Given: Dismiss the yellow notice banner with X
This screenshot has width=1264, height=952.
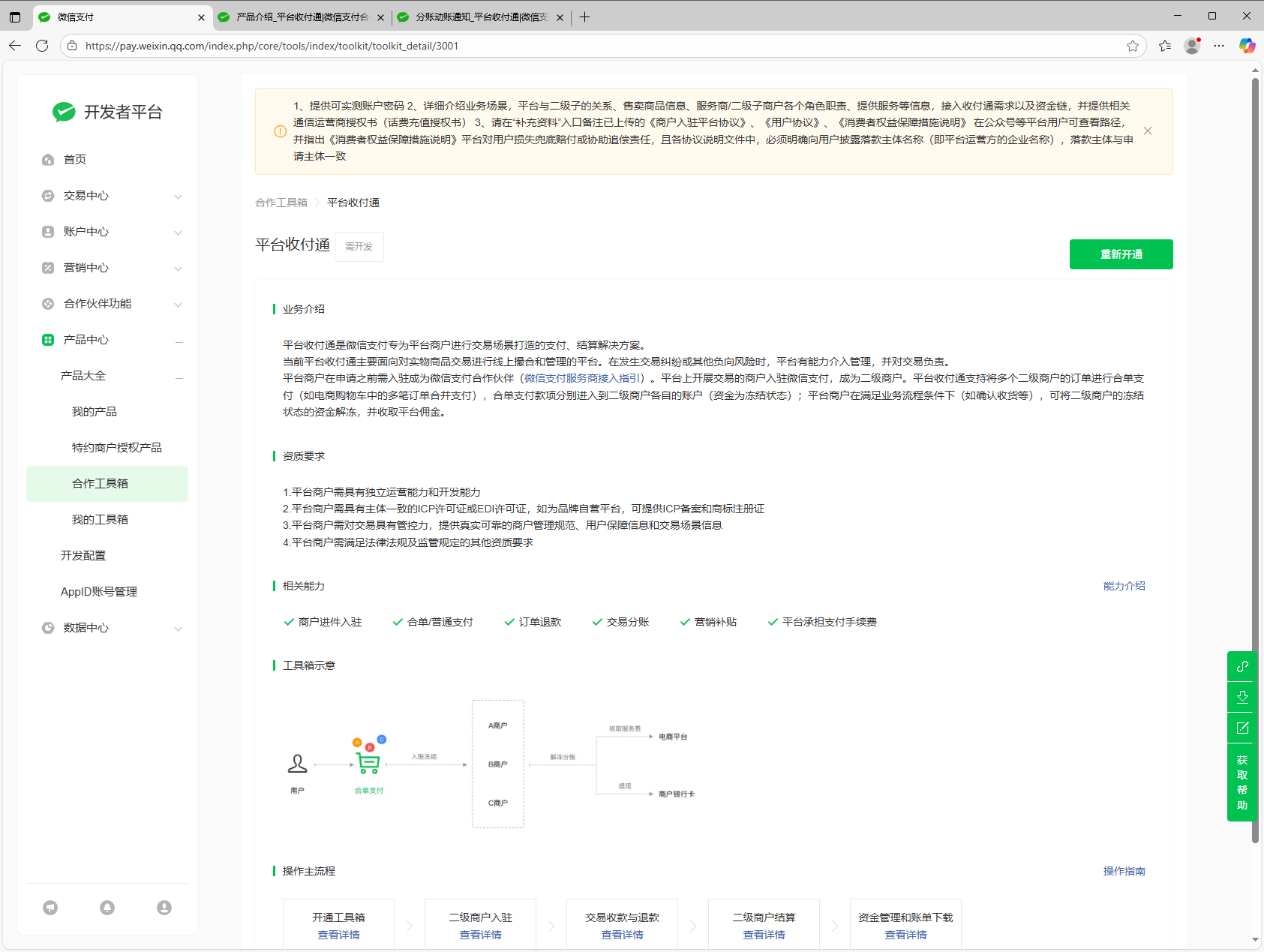Looking at the screenshot, I should (x=1148, y=131).
